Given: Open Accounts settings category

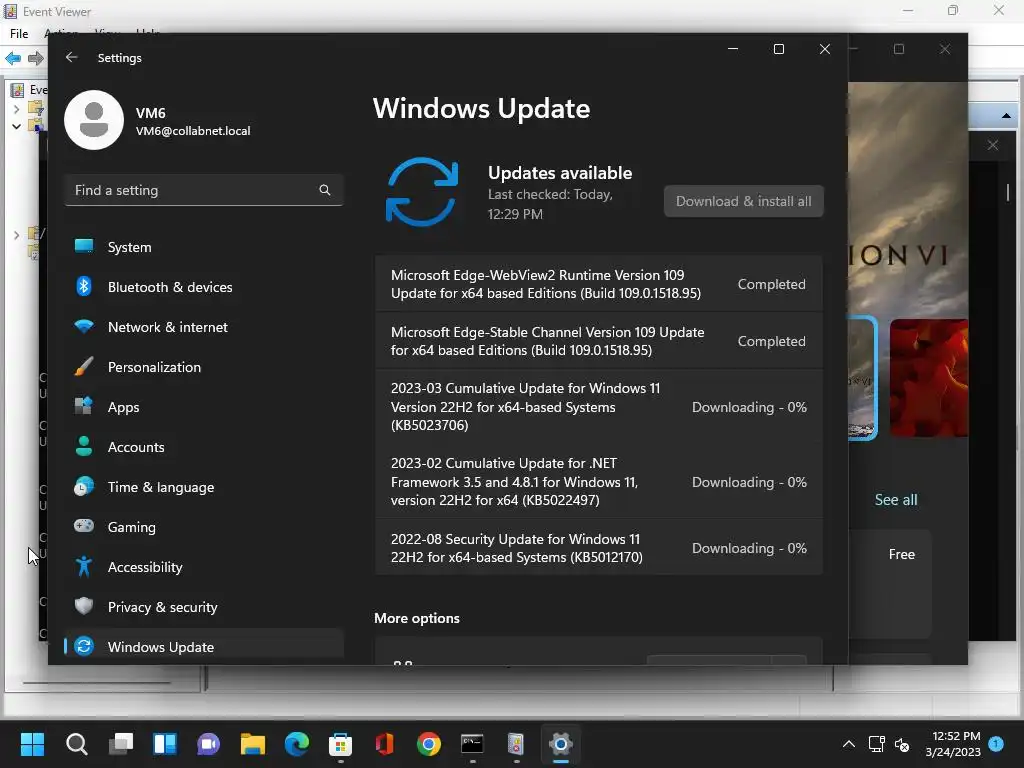Looking at the screenshot, I should click(204, 447).
